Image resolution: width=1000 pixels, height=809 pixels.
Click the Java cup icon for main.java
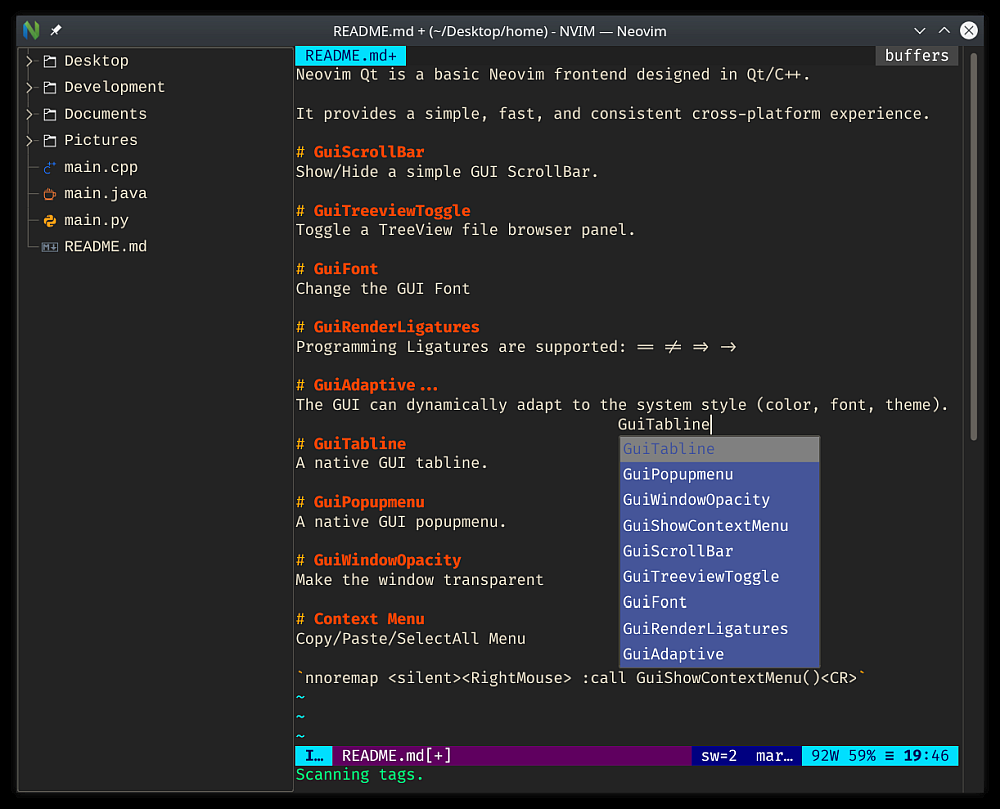click(x=50, y=194)
